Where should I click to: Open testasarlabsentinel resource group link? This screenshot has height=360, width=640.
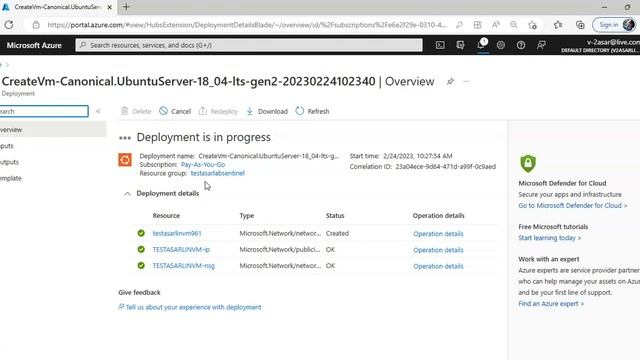tap(218, 173)
